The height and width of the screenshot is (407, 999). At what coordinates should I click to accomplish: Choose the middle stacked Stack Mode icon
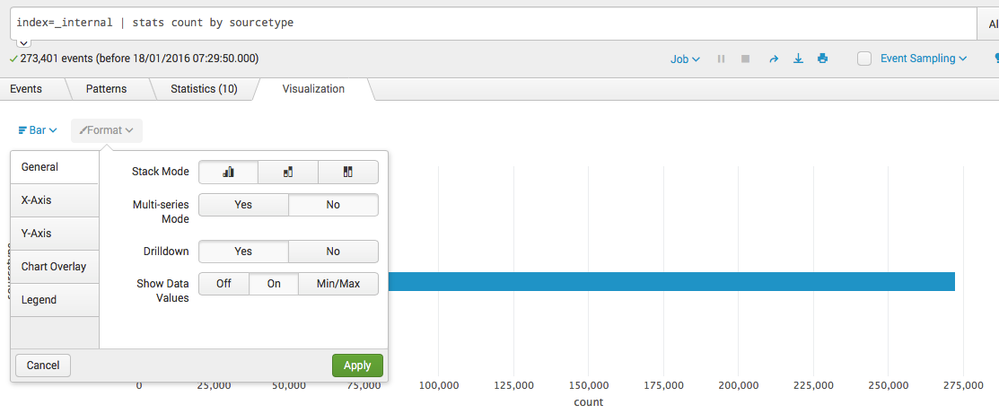[288, 172]
